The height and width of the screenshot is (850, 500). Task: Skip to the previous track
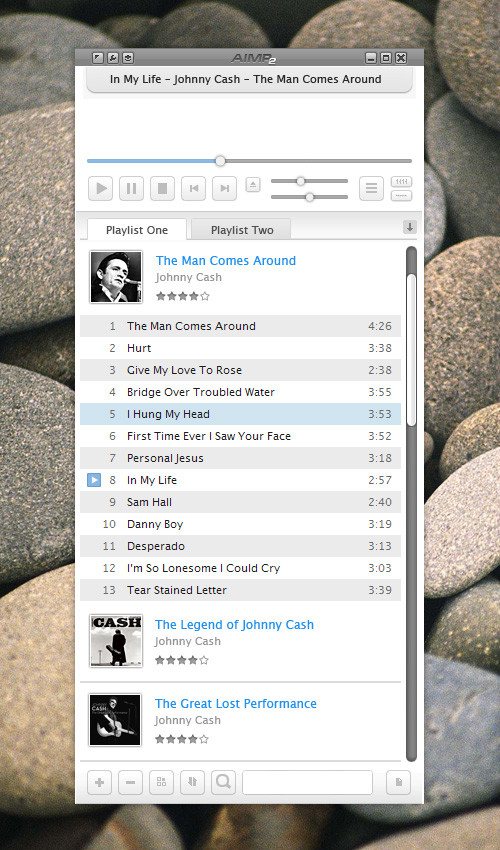point(194,189)
